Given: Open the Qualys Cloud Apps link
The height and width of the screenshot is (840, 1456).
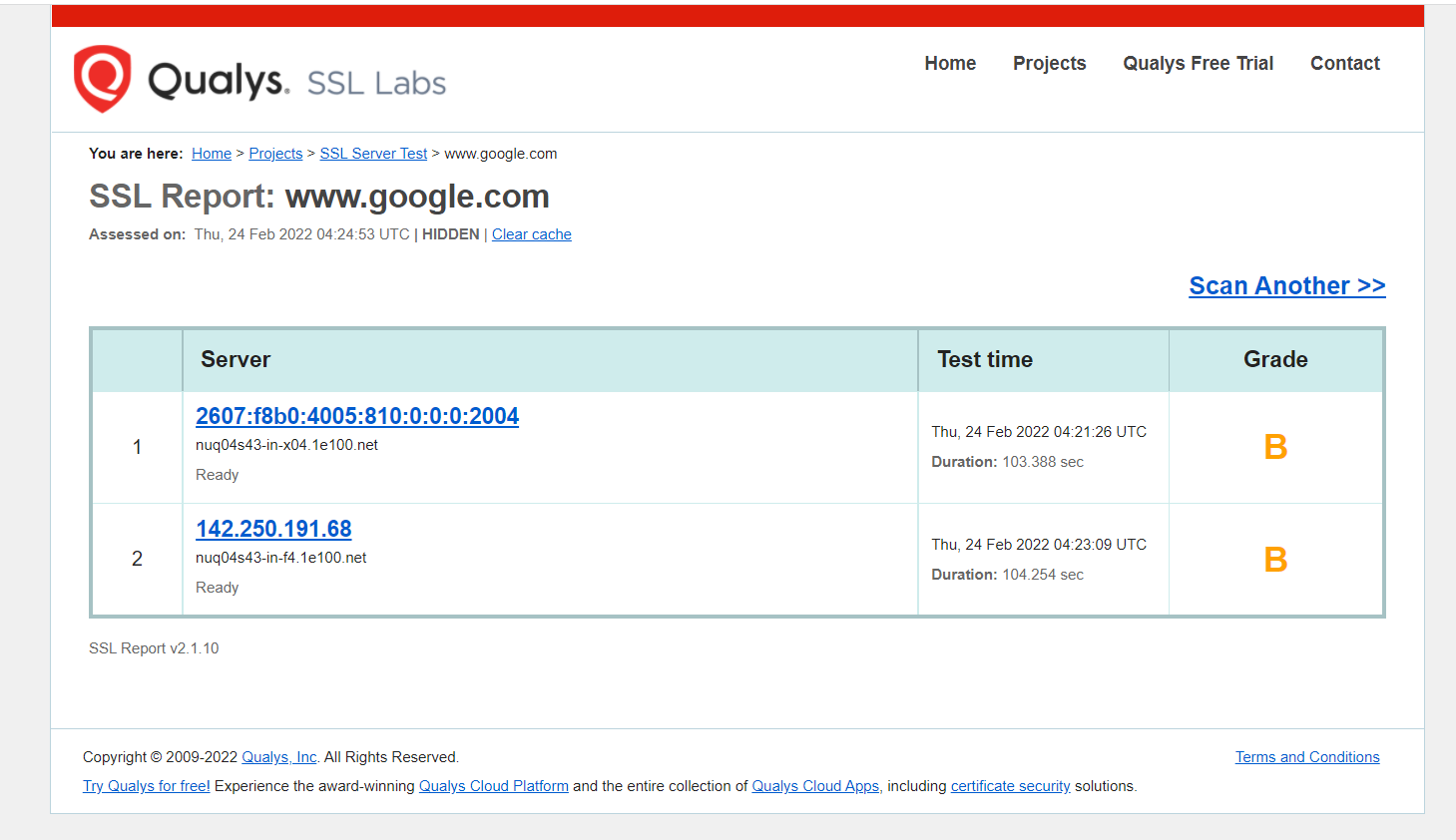Looking at the screenshot, I should tap(814, 785).
